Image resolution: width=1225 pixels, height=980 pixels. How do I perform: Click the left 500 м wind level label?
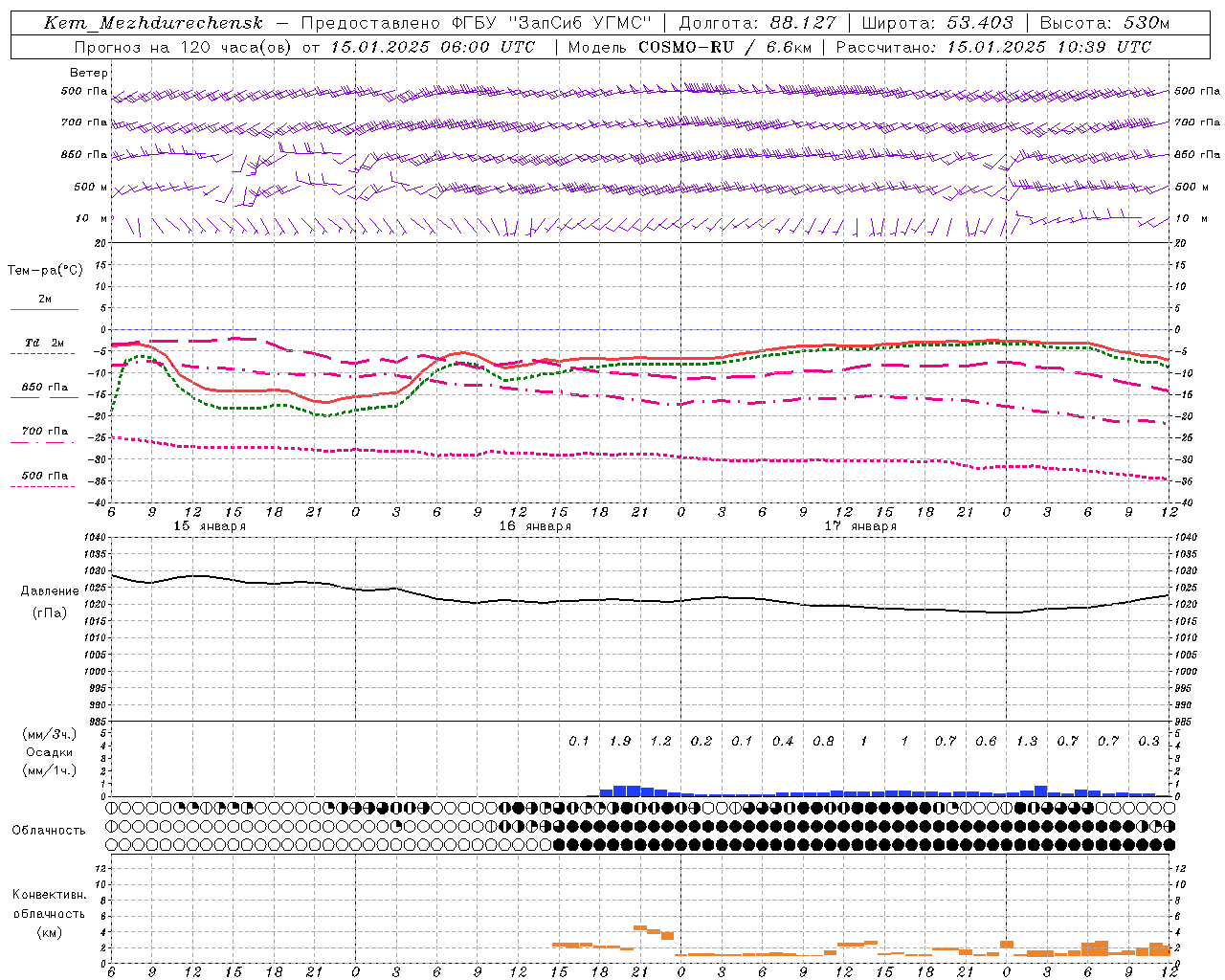[x=91, y=187]
